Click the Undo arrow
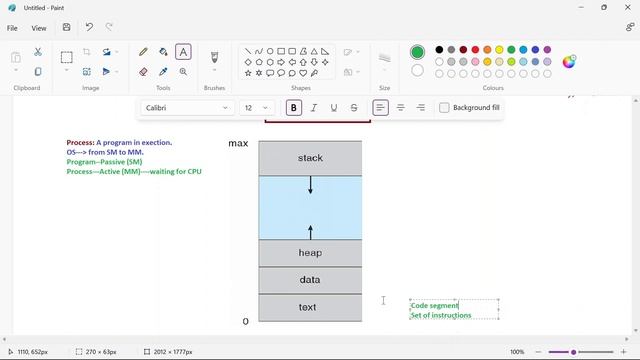 click(89, 27)
